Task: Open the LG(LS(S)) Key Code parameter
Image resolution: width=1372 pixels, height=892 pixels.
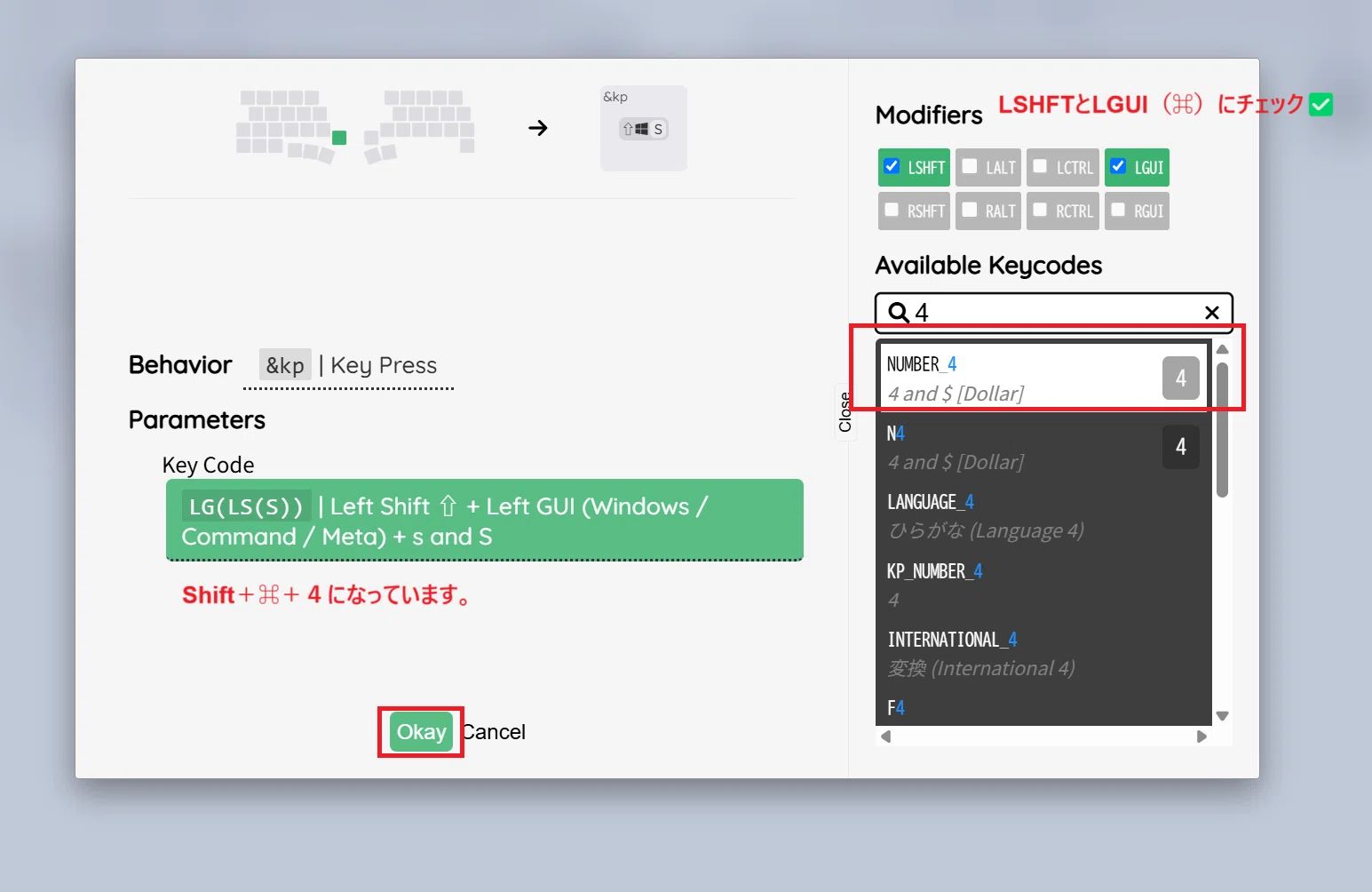Action: pyautogui.click(x=485, y=521)
